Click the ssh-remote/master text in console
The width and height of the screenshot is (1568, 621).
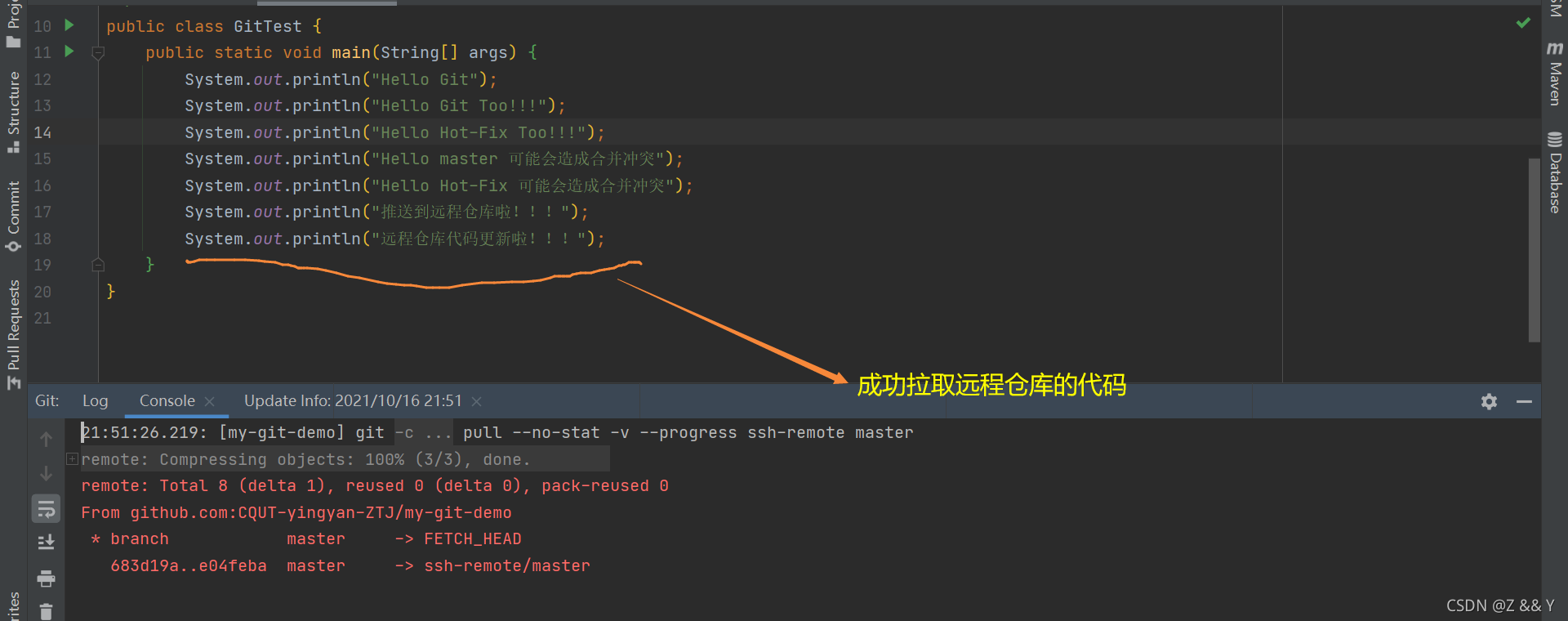[507, 565]
